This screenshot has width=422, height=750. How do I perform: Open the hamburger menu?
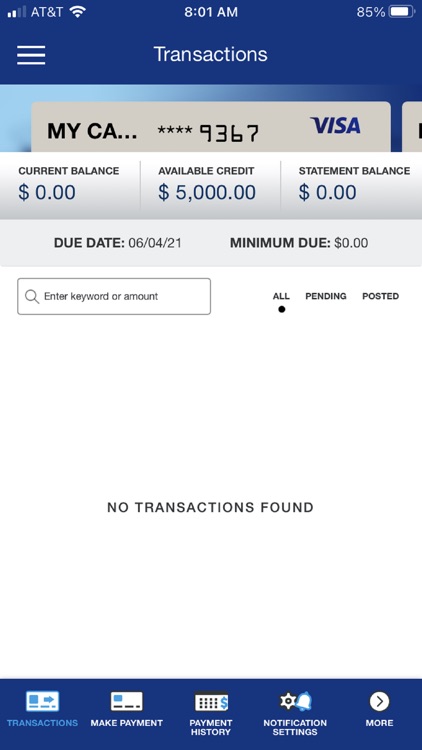[31, 55]
